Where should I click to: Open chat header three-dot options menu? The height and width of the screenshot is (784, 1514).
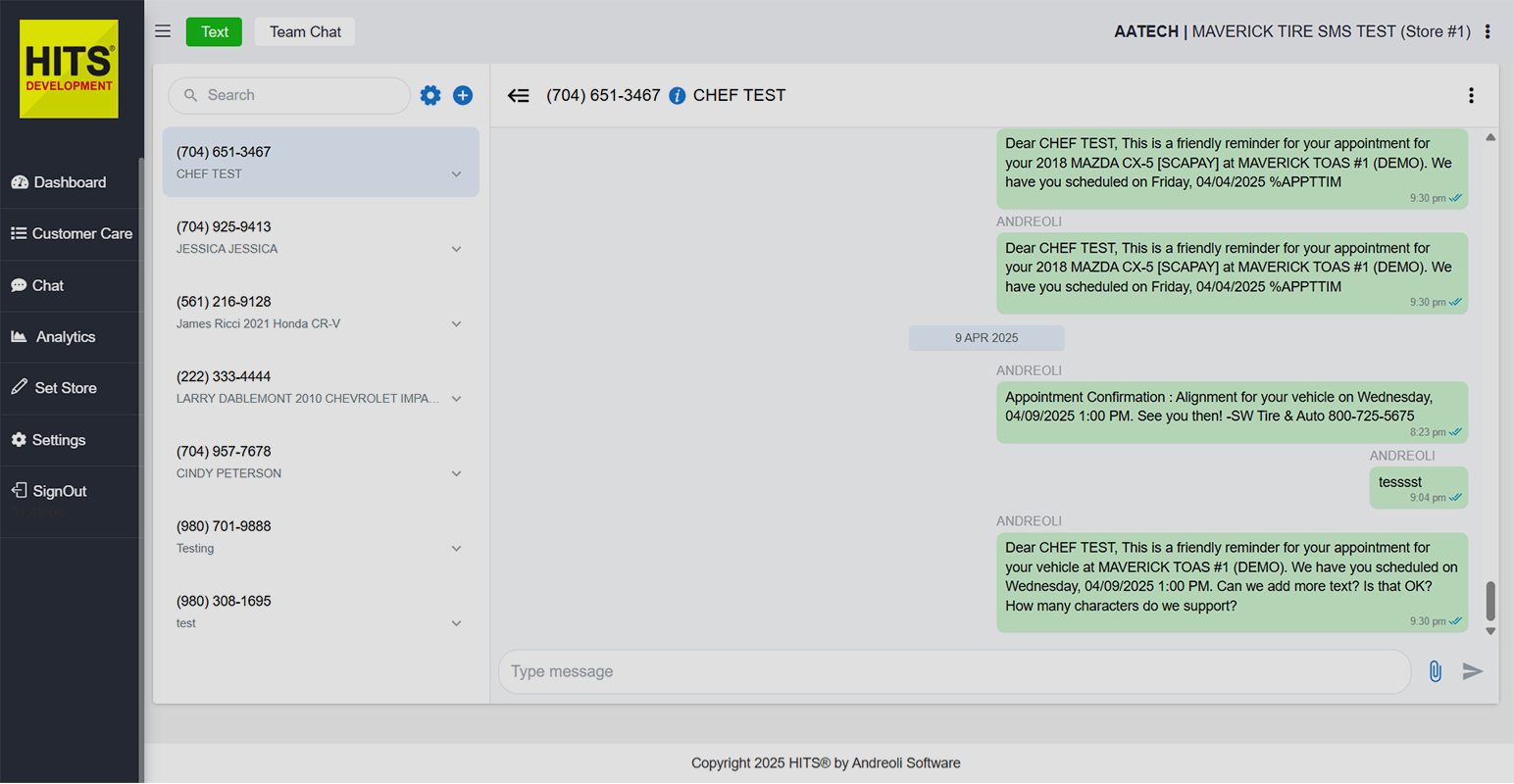pos(1470,95)
